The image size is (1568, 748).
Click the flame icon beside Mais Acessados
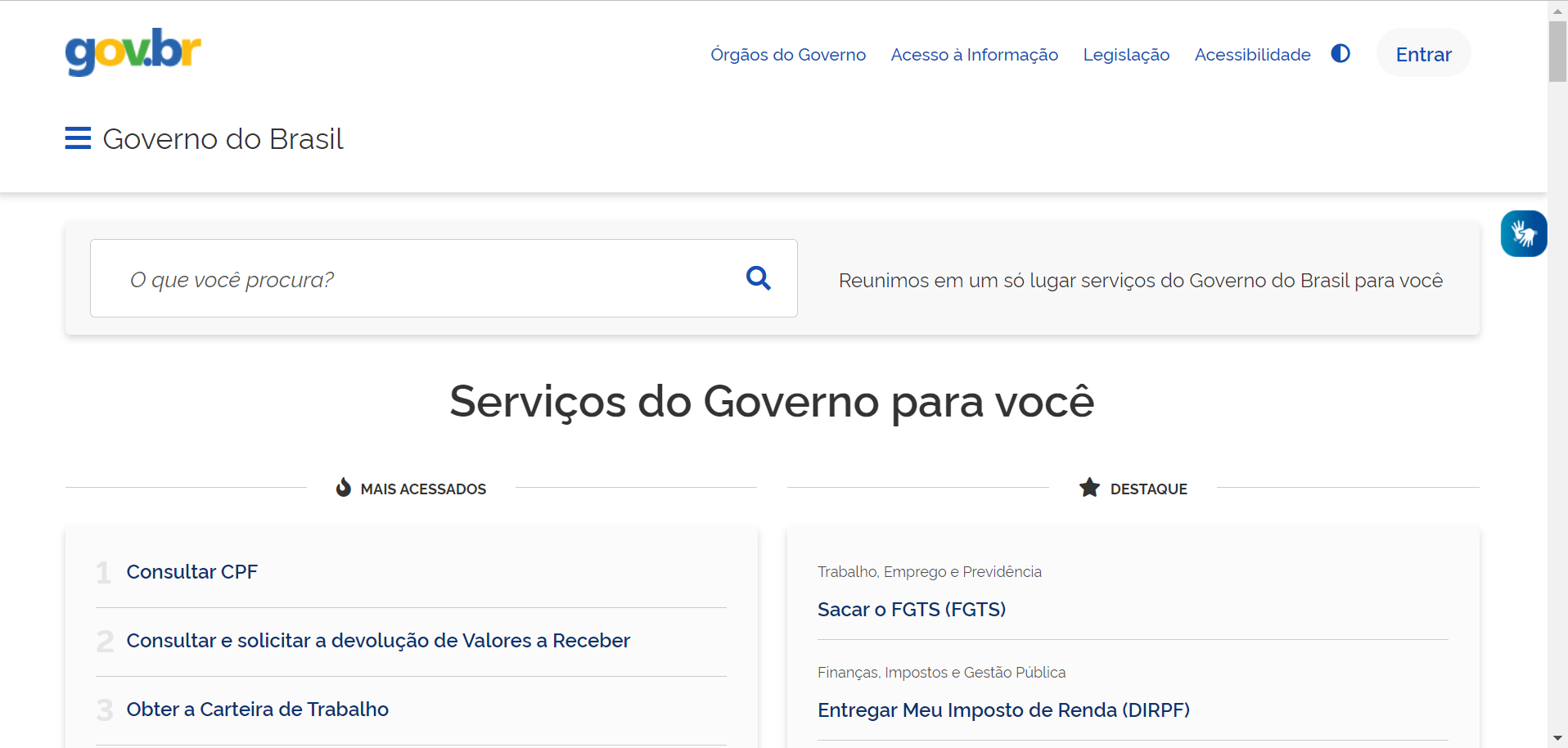(344, 488)
